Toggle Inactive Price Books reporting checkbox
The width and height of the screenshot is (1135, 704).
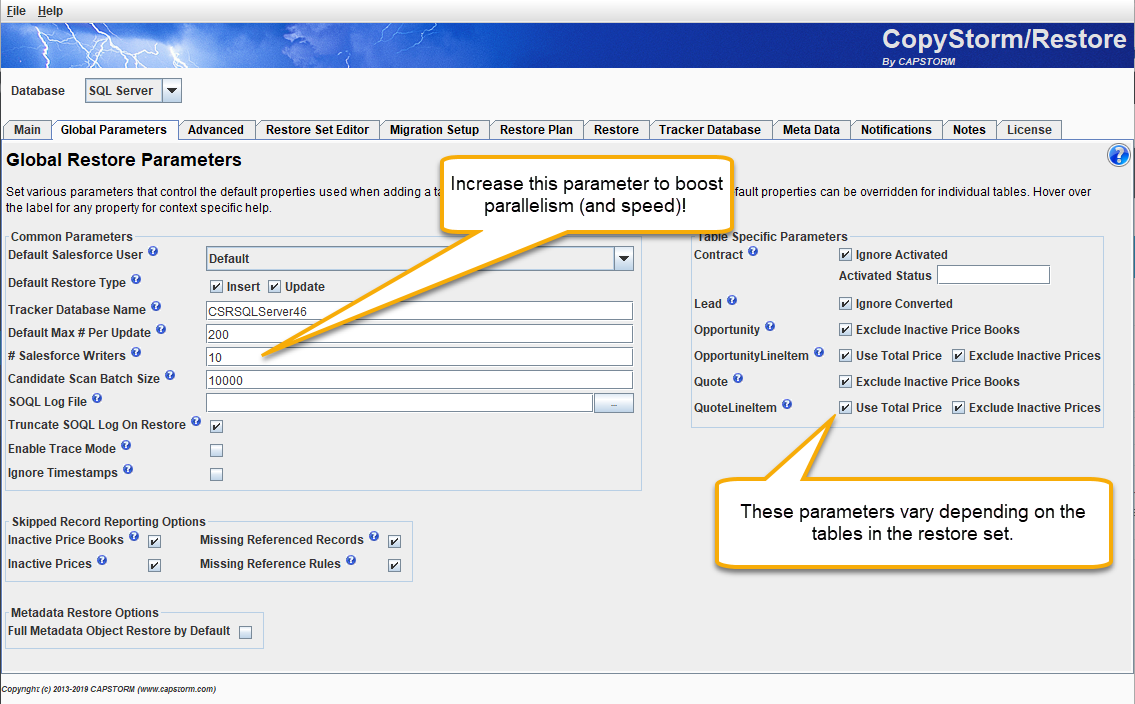coord(154,541)
